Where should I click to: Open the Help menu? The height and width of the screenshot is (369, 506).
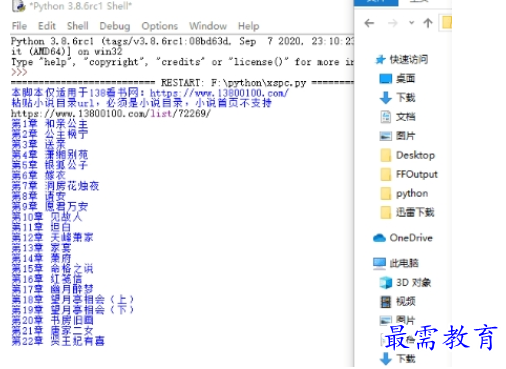click(249, 26)
